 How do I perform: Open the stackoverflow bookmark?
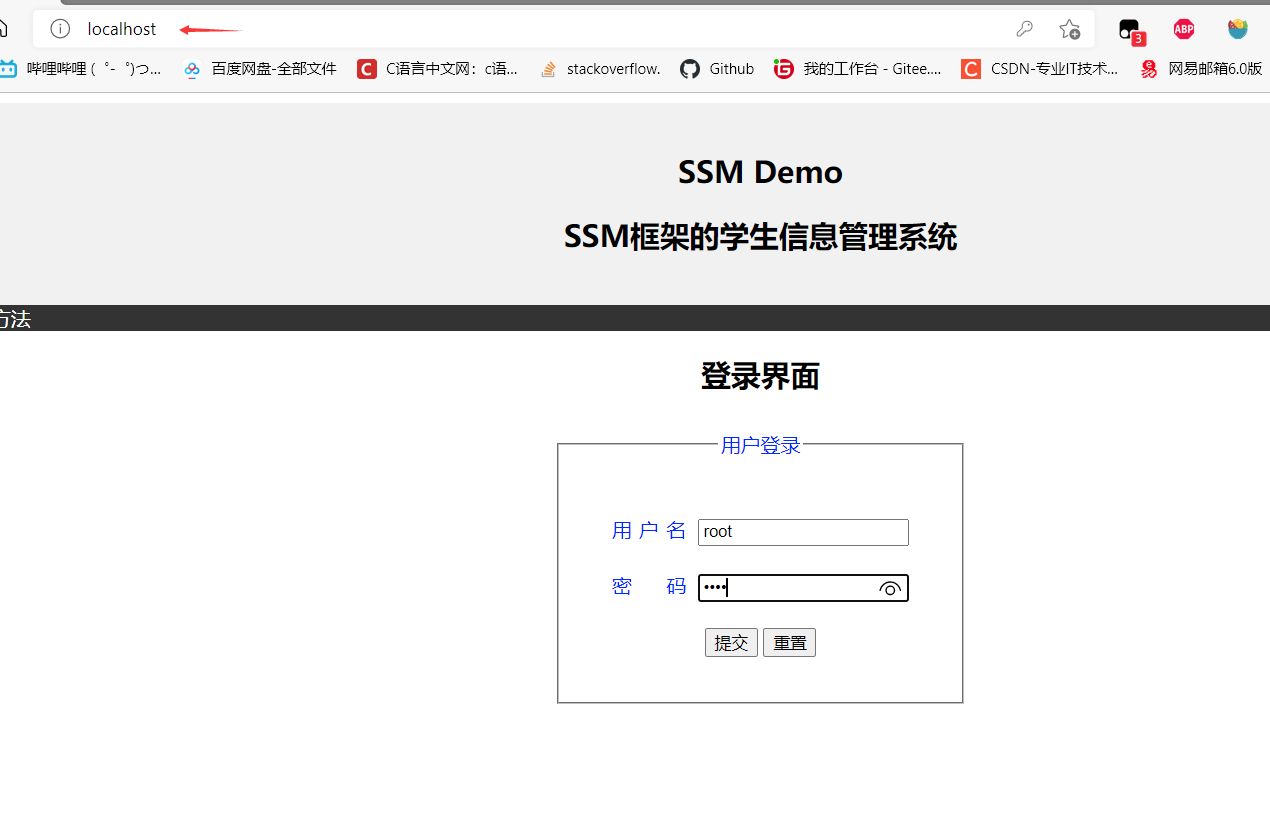coord(600,69)
